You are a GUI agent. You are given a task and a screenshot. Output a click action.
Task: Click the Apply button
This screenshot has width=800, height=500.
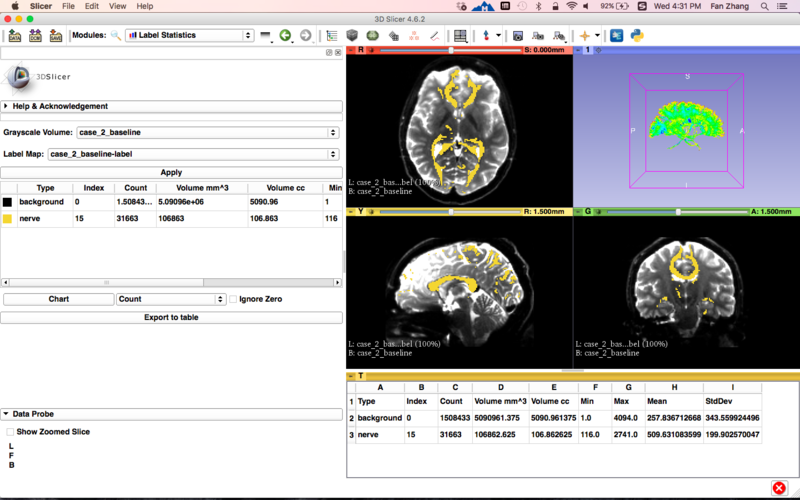point(171,172)
